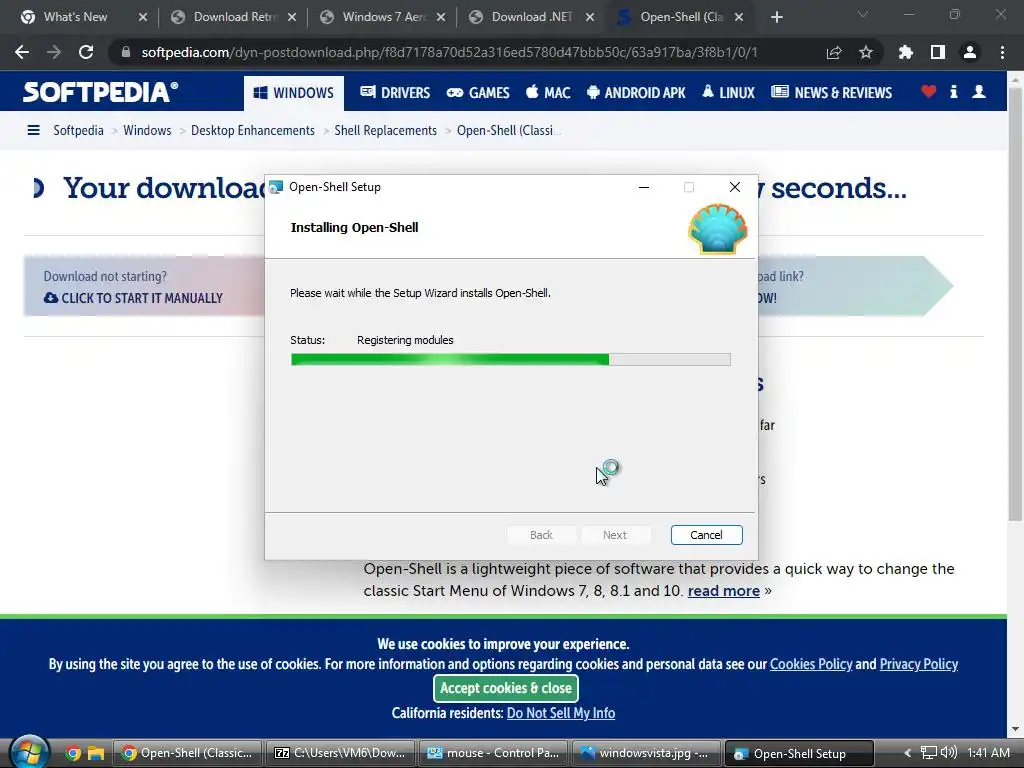Open Softpedia hamburger menu
The image size is (1024, 768).
33,130
